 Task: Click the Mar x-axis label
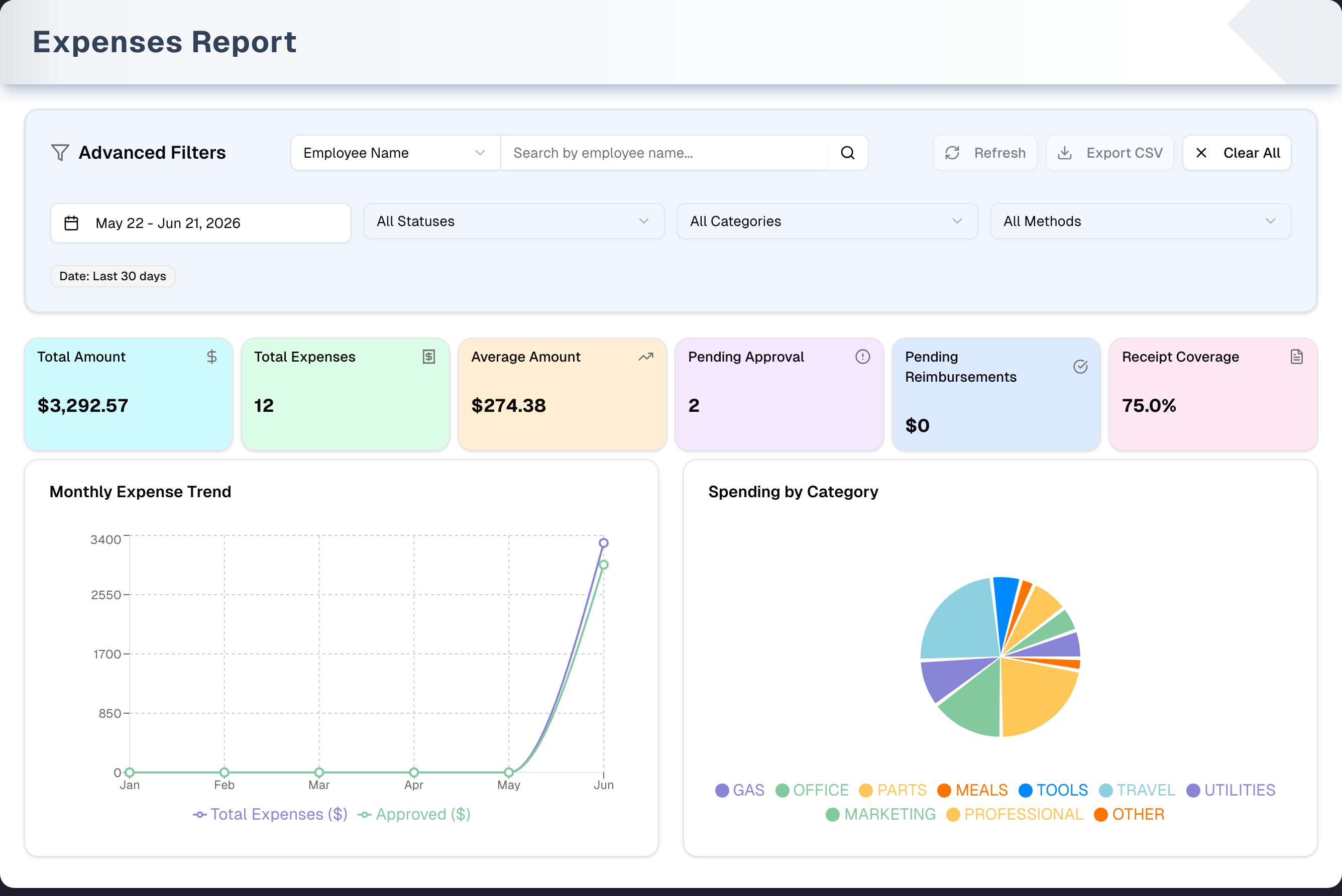[319, 785]
